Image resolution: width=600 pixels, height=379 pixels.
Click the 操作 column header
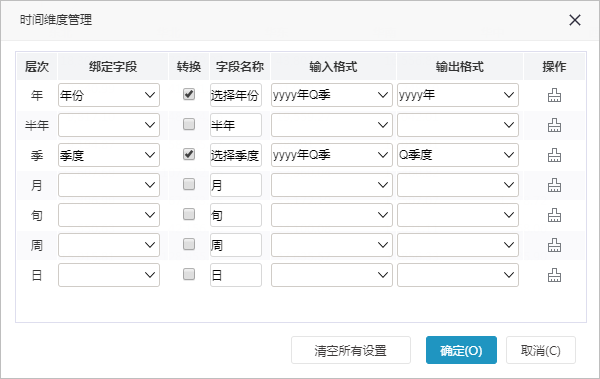point(554,67)
